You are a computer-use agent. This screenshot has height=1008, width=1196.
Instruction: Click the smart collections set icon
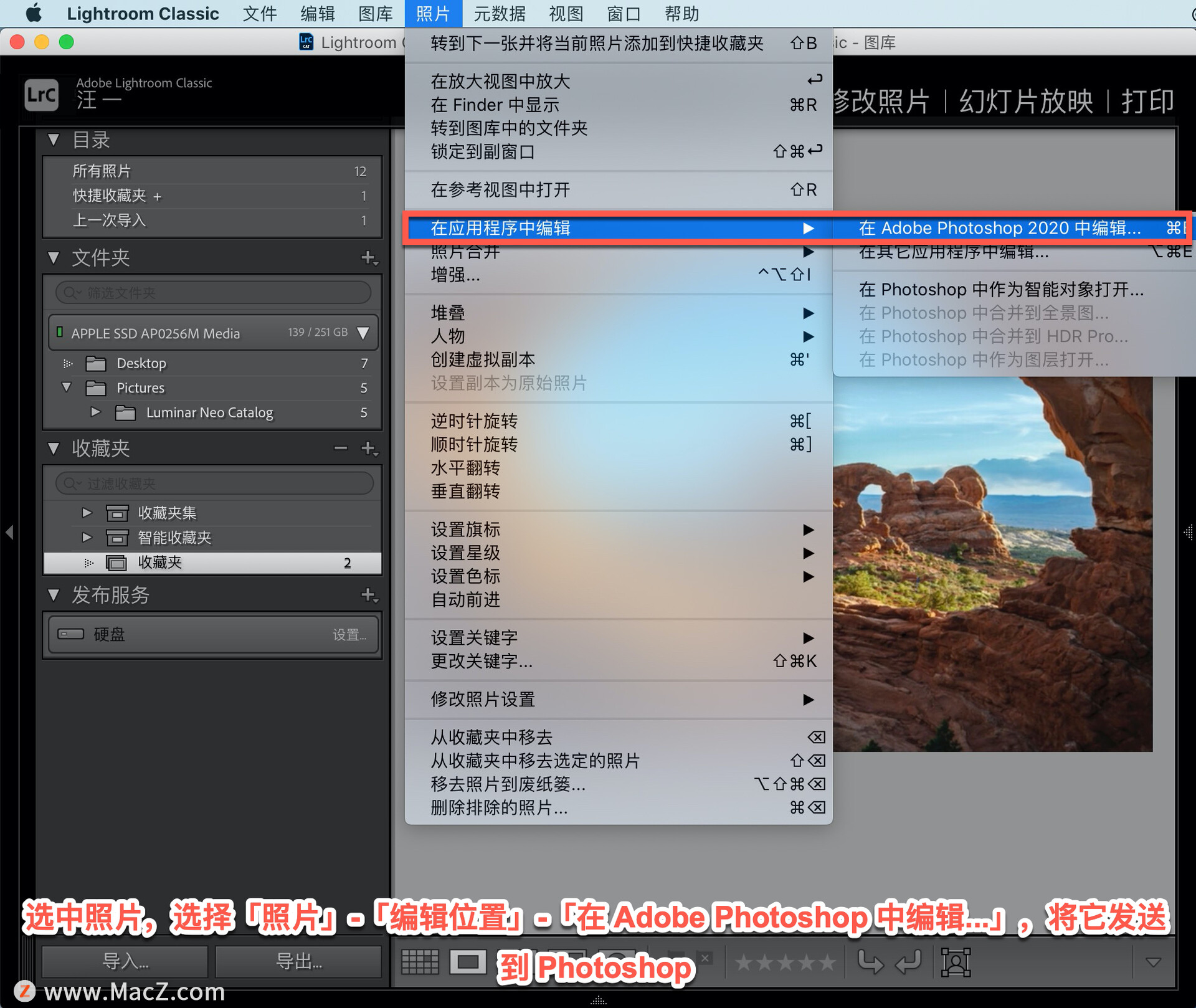tap(117, 538)
